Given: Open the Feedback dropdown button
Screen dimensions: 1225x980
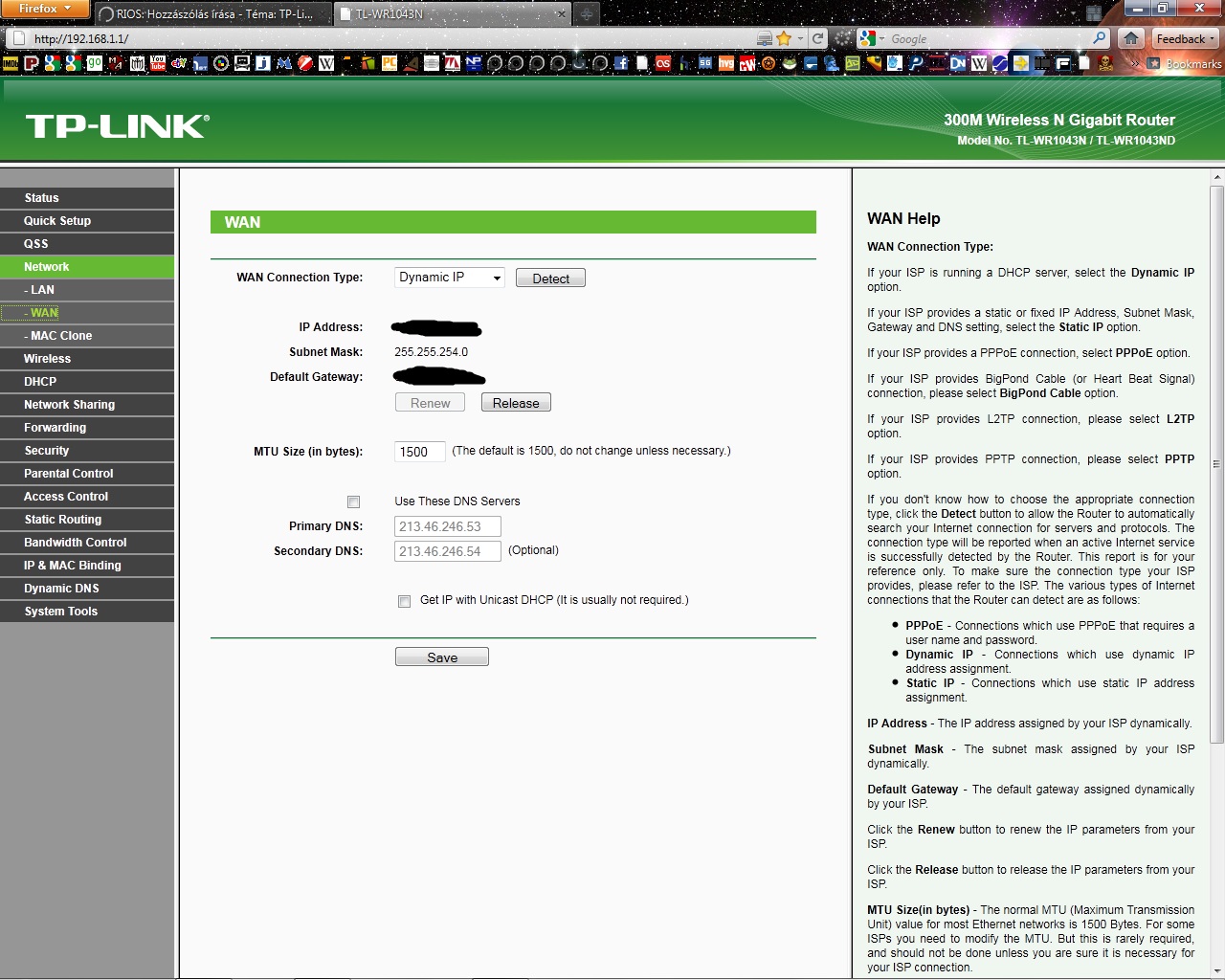Looking at the screenshot, I should coord(1185,38).
